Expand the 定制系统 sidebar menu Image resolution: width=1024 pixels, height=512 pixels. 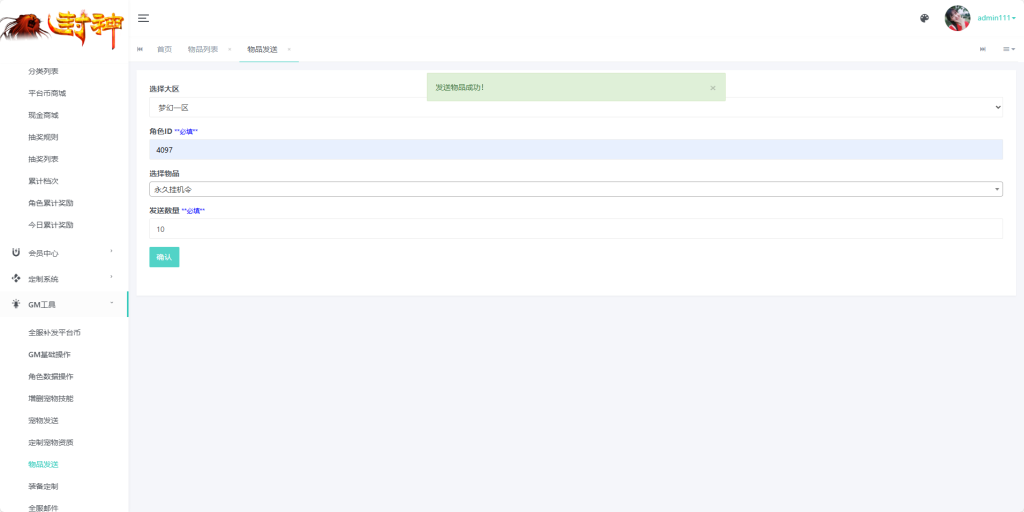(x=63, y=279)
